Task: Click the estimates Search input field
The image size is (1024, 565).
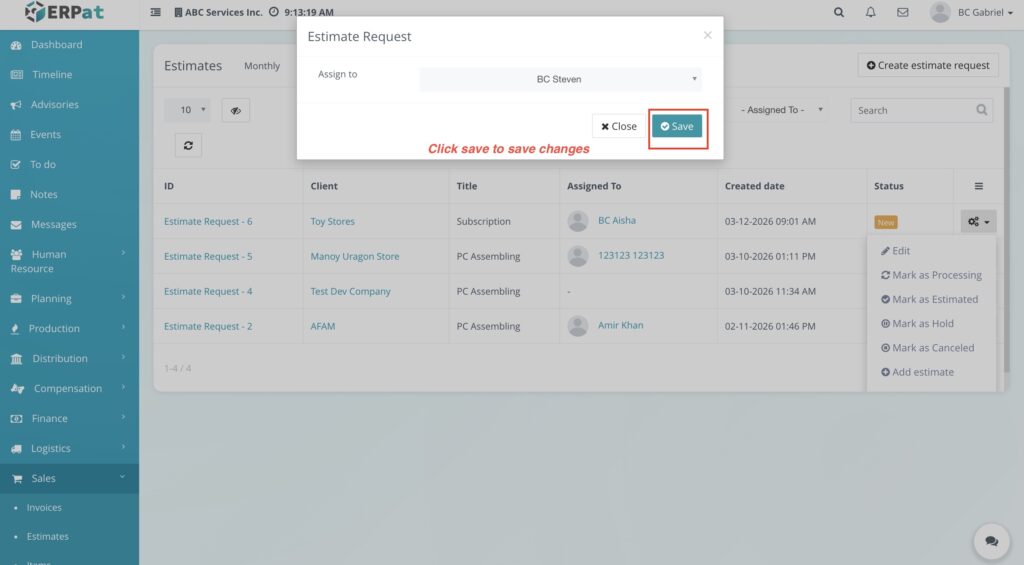Action: (x=912, y=110)
